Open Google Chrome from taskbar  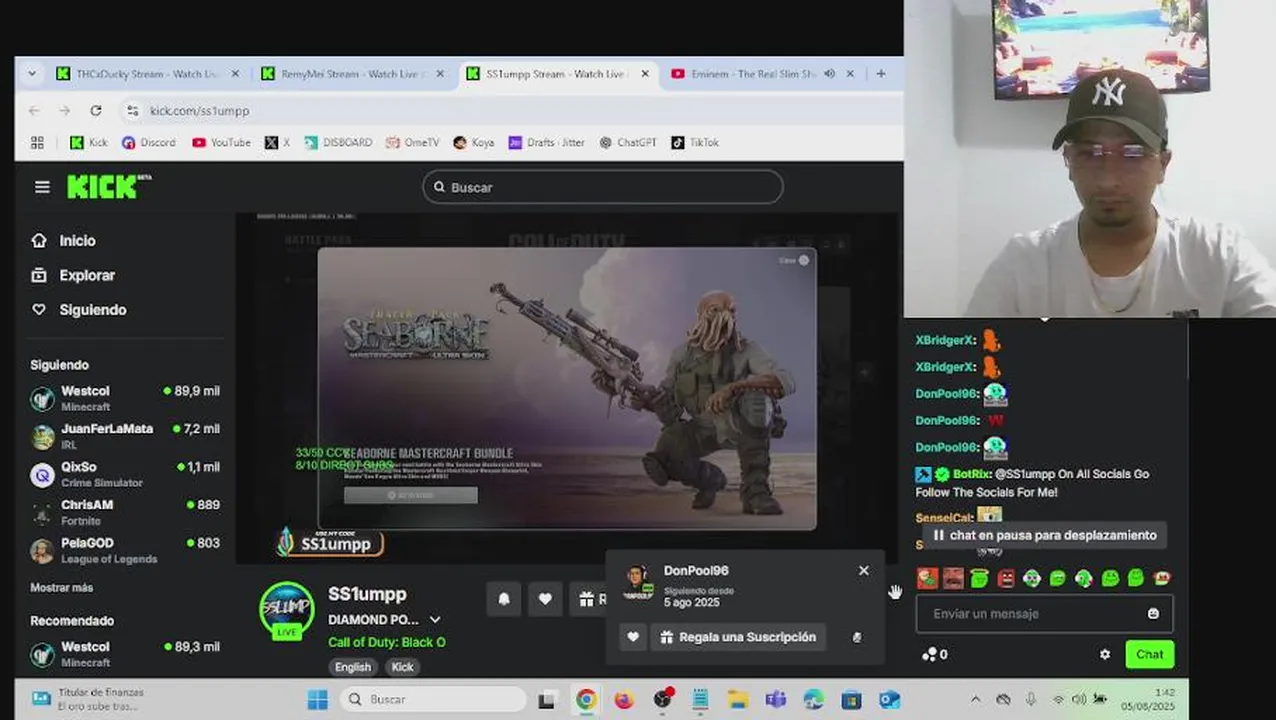(x=586, y=700)
